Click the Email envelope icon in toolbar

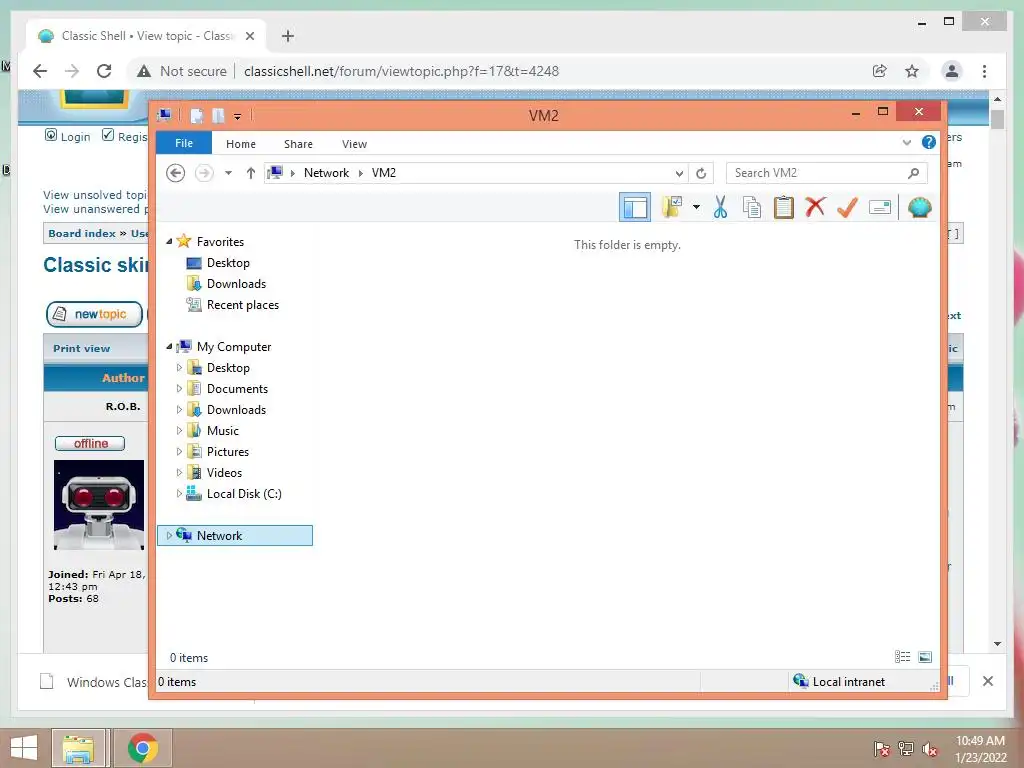(x=880, y=208)
